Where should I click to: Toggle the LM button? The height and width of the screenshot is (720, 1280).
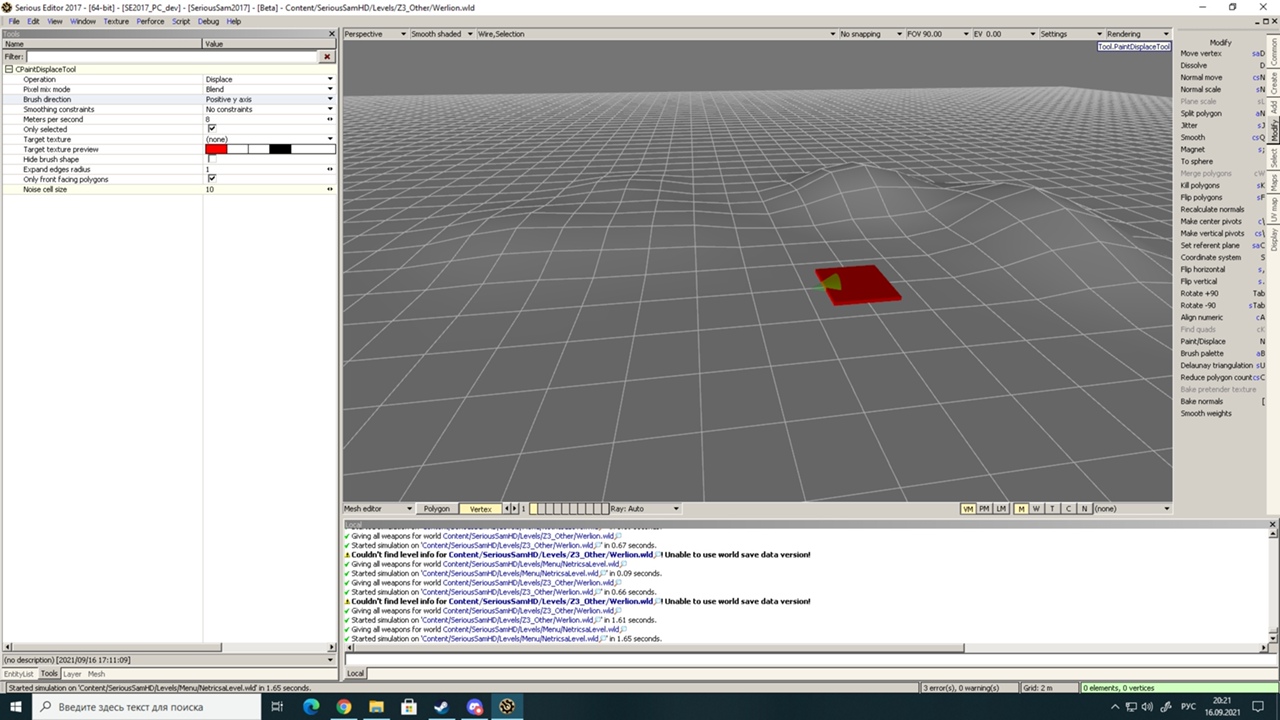click(1001, 509)
